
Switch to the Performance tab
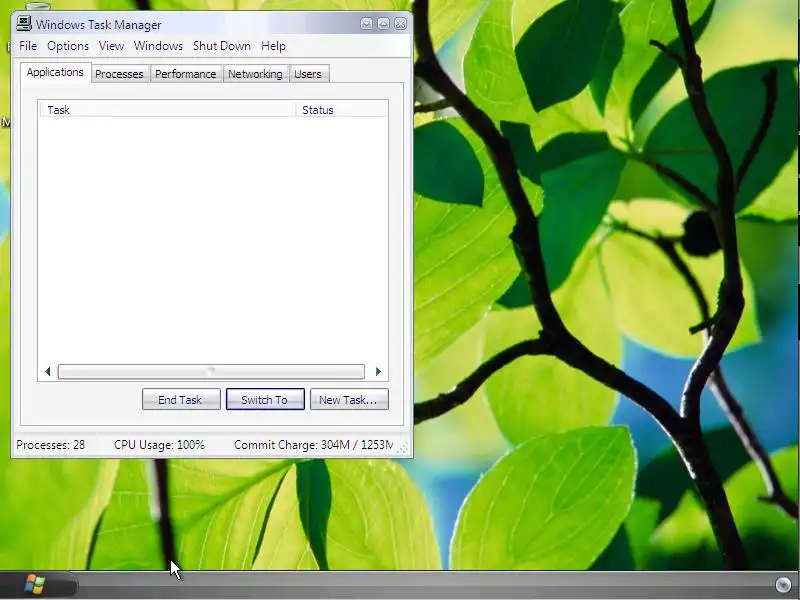186,74
